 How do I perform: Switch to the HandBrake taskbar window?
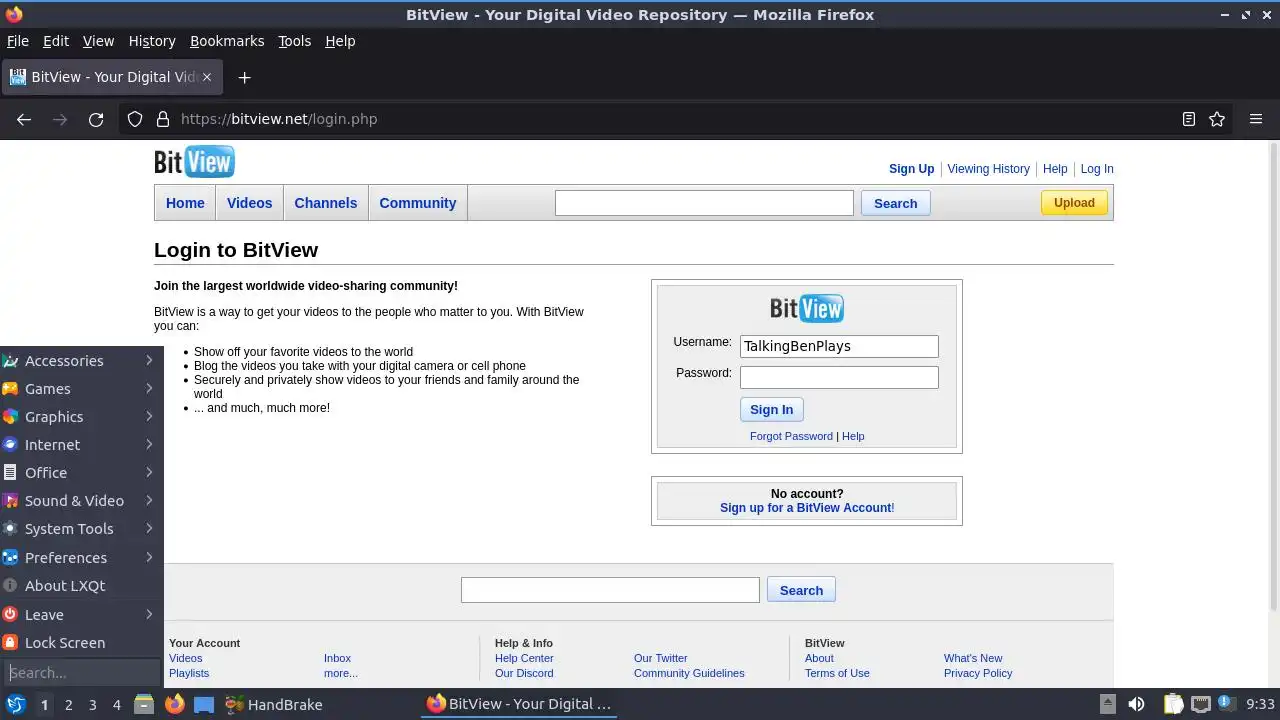click(273, 705)
